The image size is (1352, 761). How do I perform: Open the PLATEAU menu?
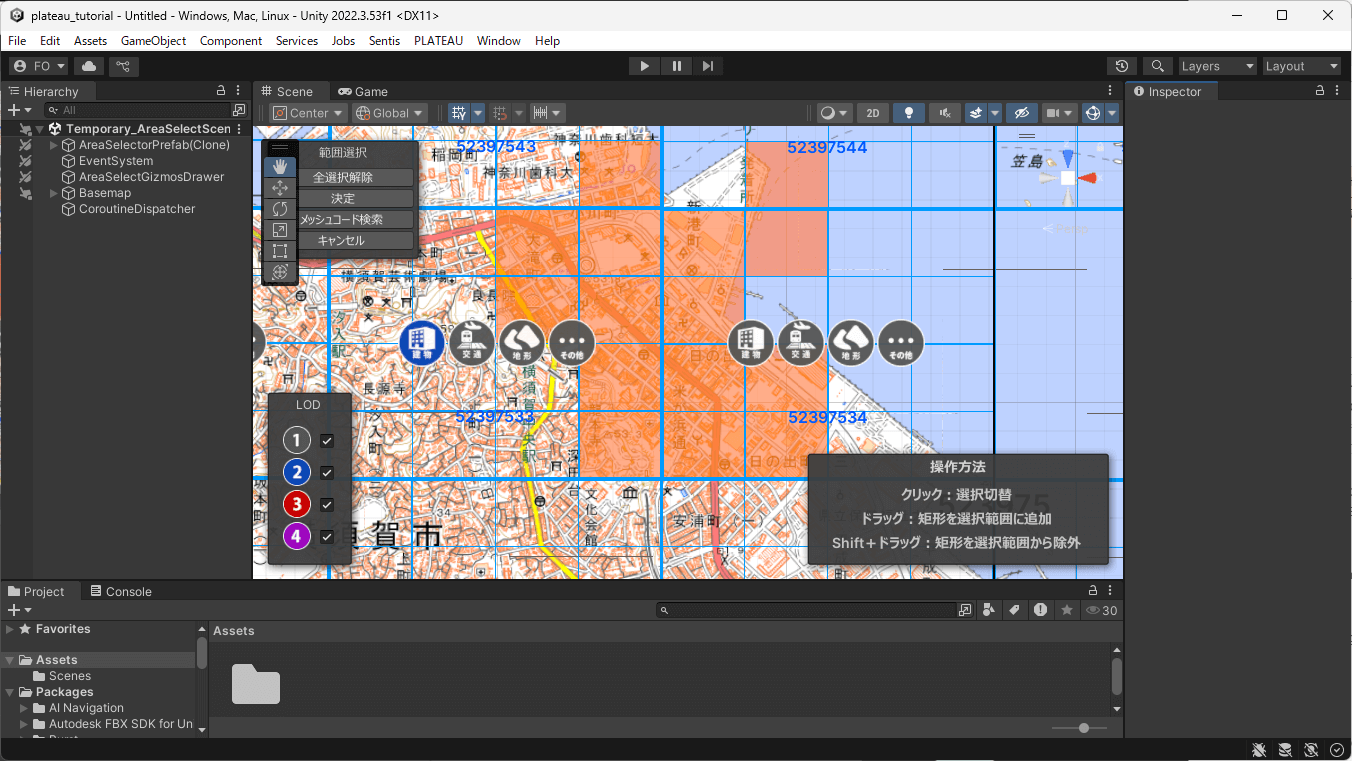438,41
